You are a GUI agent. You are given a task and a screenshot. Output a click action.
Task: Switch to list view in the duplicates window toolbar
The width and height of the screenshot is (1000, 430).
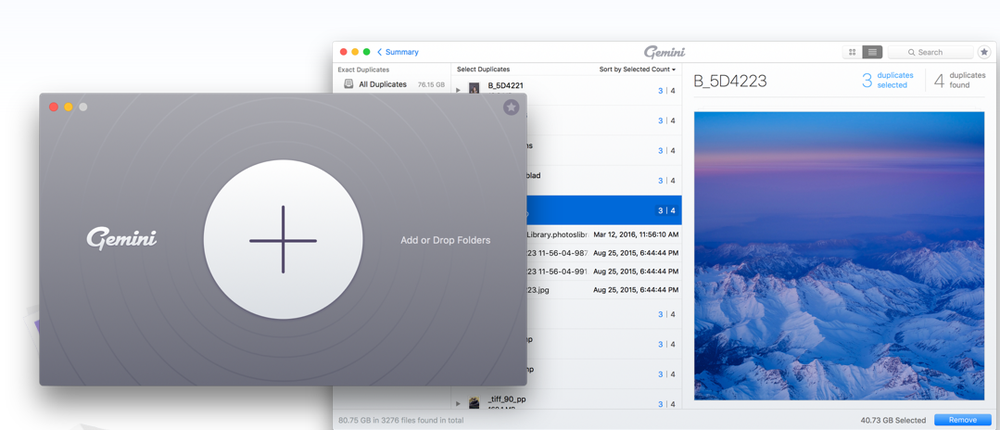pos(872,52)
